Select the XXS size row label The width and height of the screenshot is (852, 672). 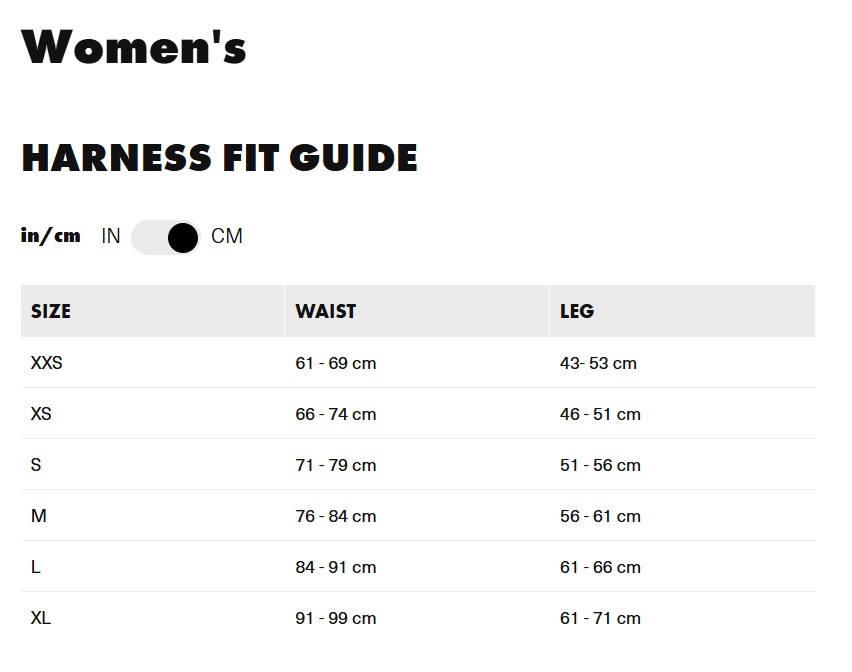coord(47,363)
